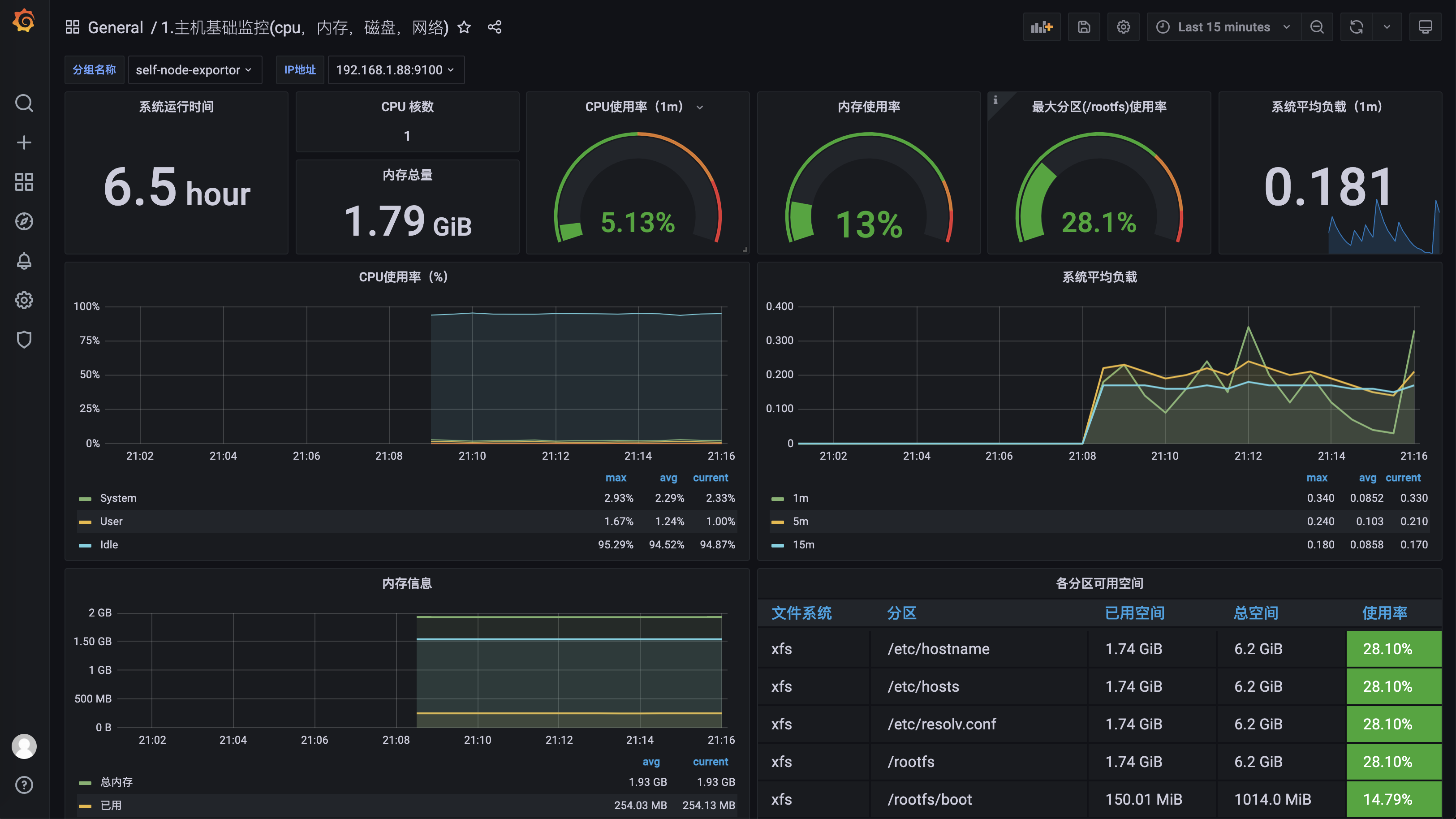1456x819 pixels.
Task: Zoom out the time range
Action: [1317, 27]
